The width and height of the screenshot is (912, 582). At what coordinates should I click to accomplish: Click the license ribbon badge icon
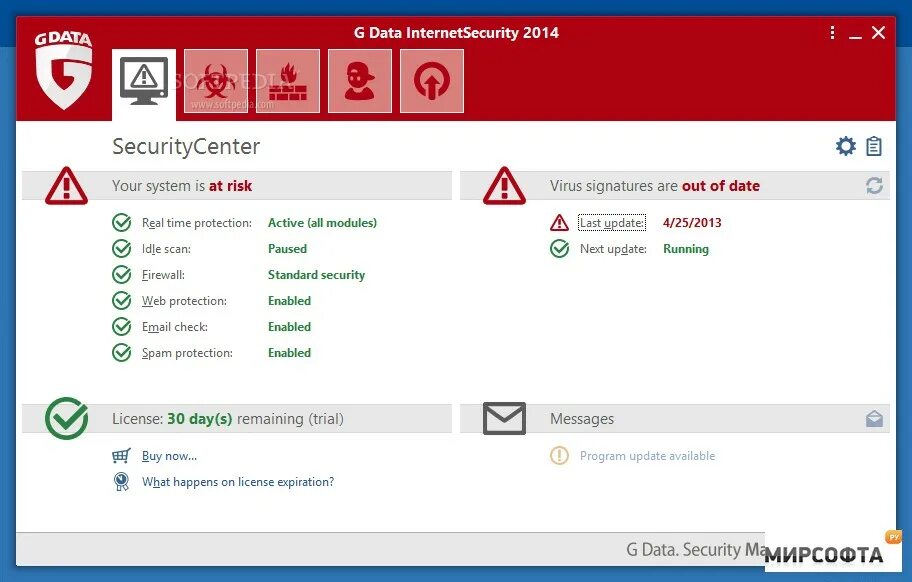coord(121,481)
